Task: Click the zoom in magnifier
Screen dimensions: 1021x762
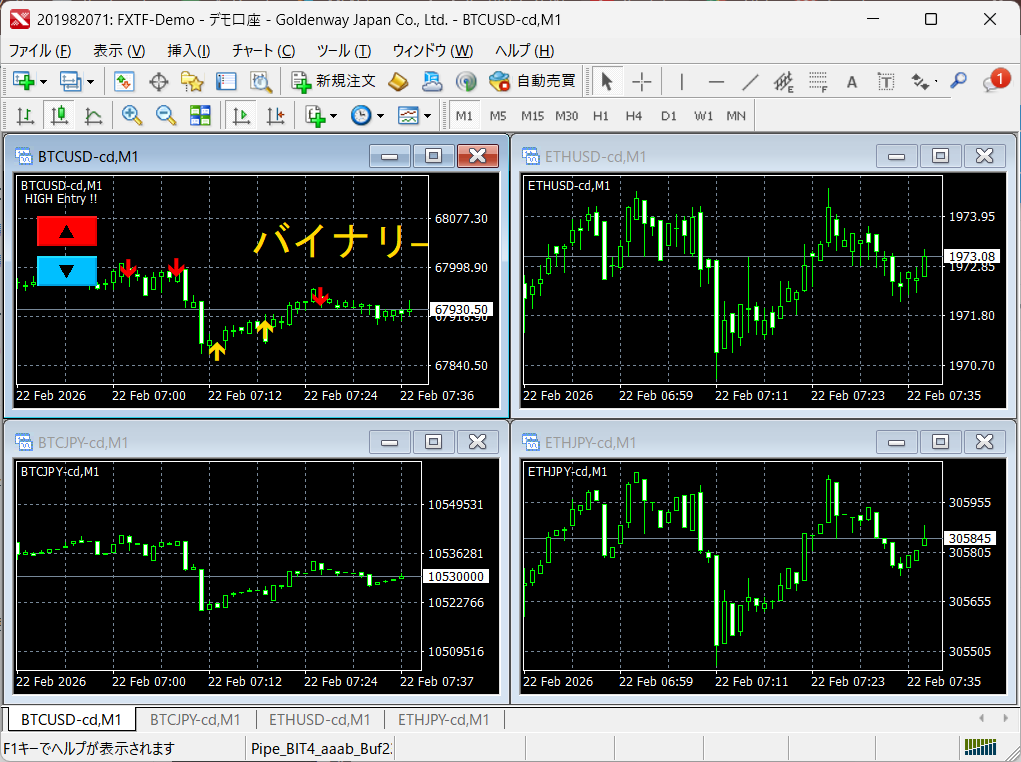Action: point(132,115)
